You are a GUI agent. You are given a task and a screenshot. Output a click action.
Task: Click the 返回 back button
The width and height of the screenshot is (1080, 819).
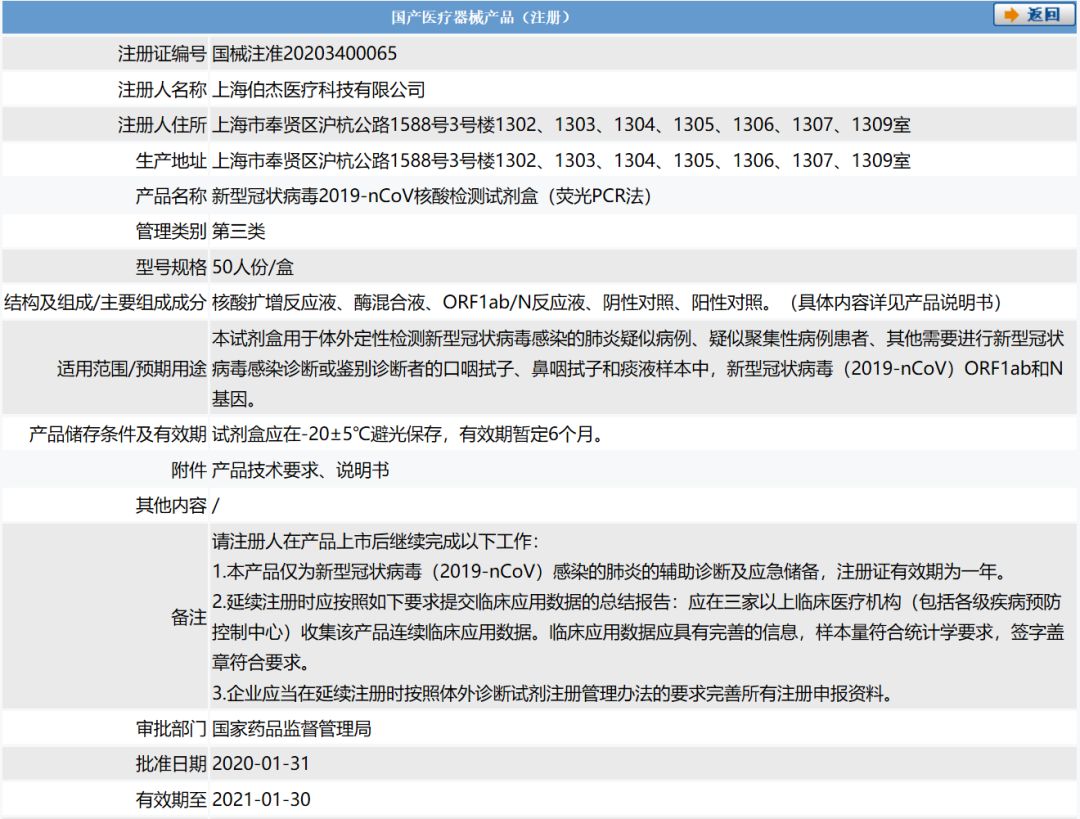(x=1034, y=15)
